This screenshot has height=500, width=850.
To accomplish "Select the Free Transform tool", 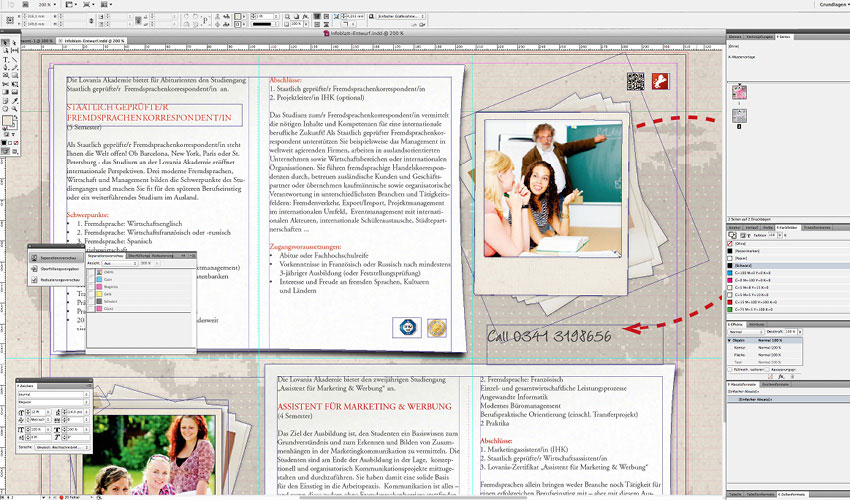I will (15, 84).
